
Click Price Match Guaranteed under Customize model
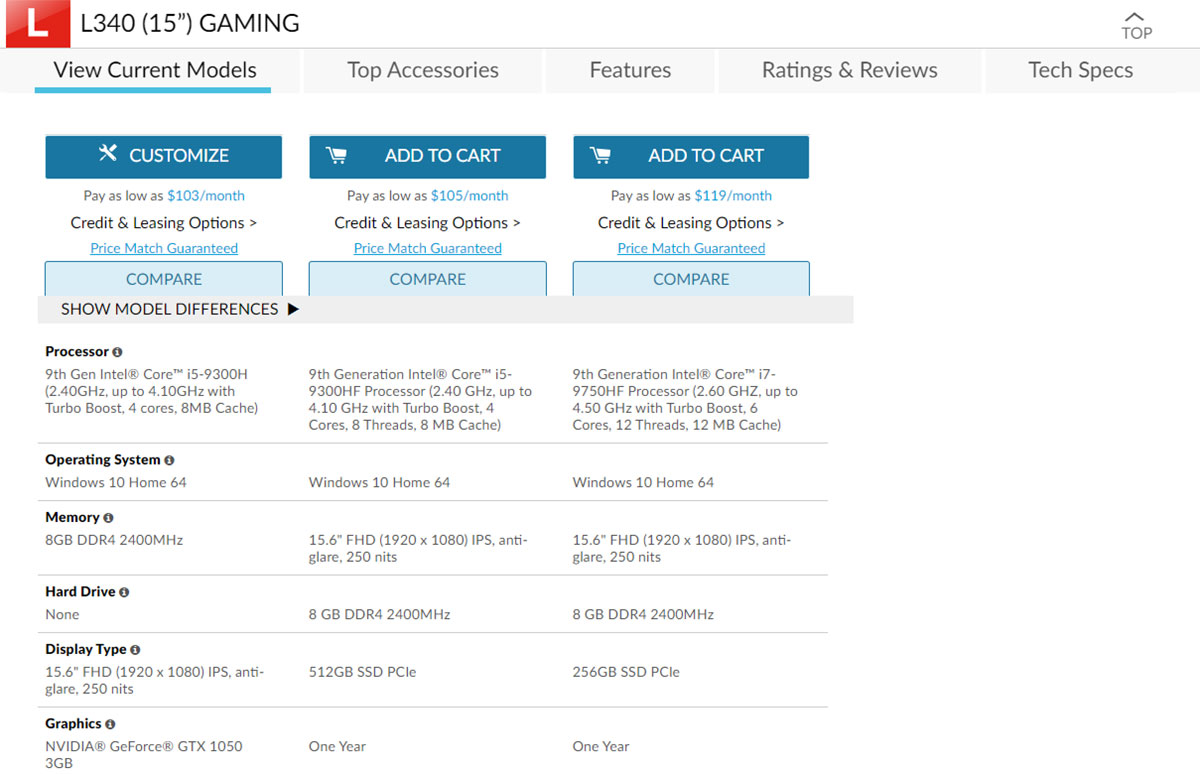[x=164, y=248]
